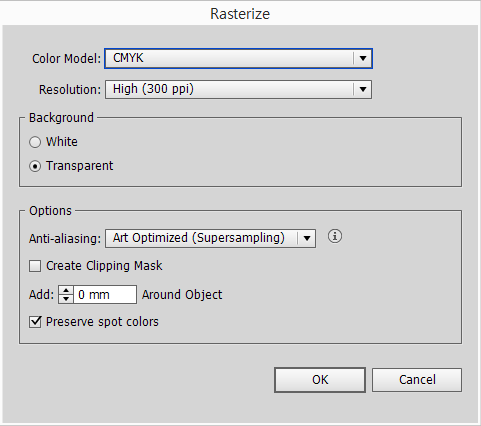The height and width of the screenshot is (426, 481).
Task: Click the Rasterize title bar
Action: tap(240, 14)
